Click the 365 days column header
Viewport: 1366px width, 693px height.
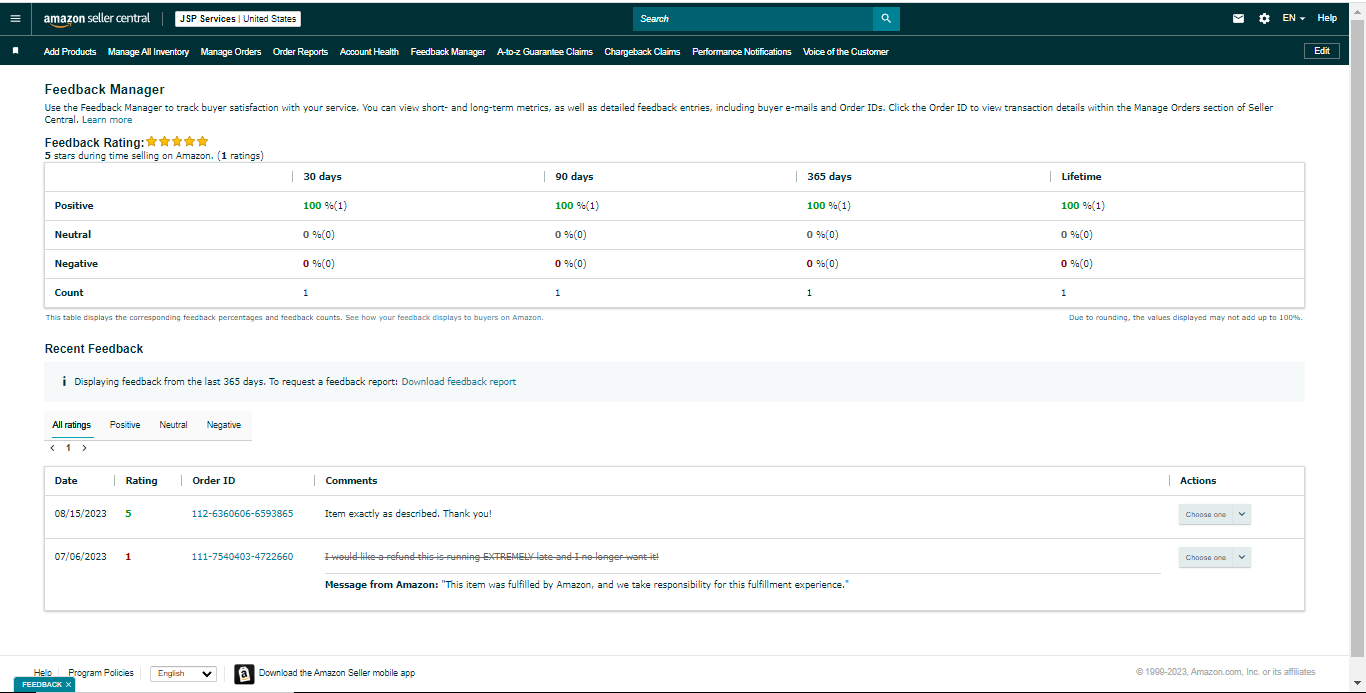pos(829,177)
